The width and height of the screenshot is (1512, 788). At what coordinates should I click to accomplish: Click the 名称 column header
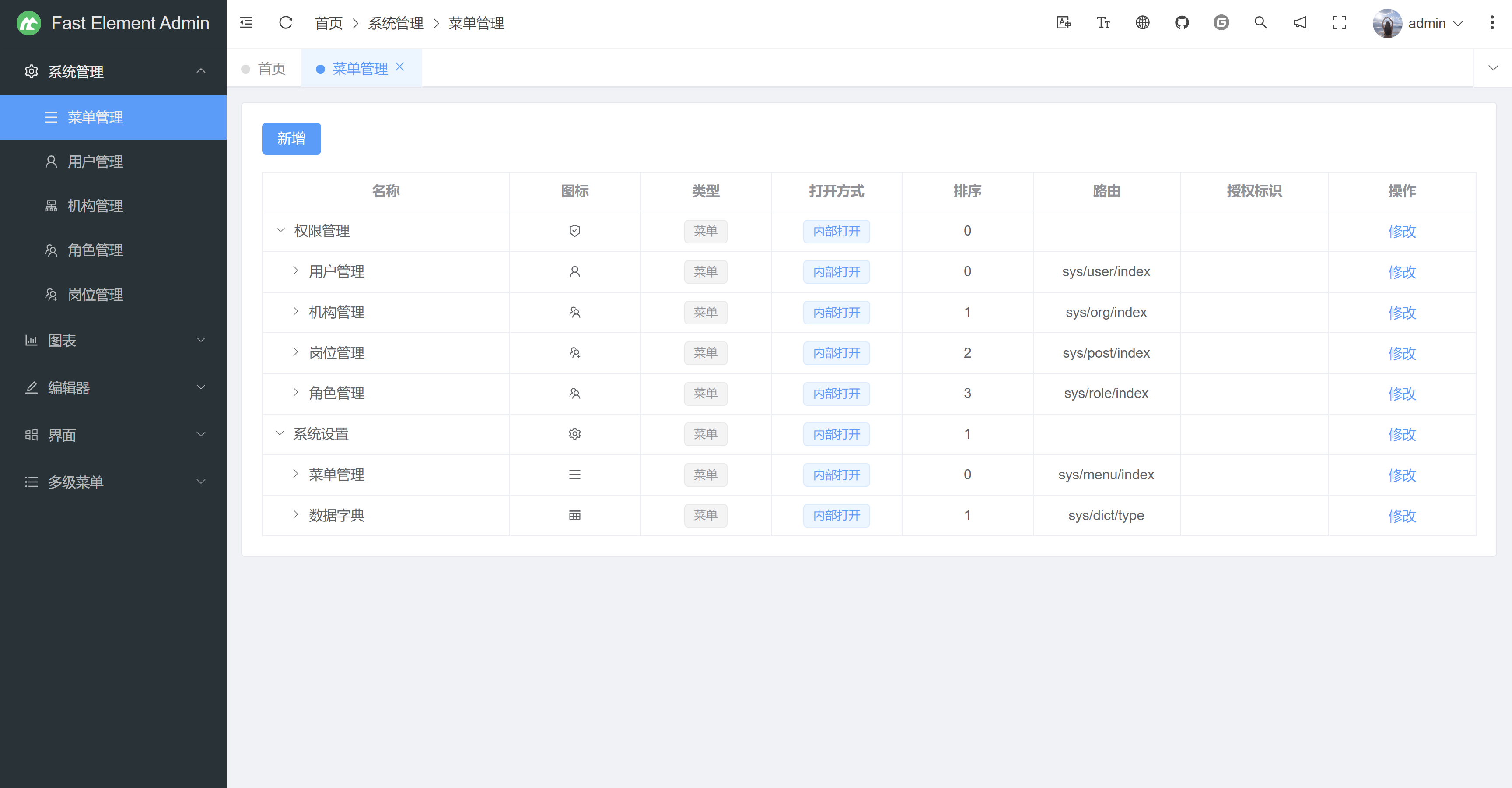(385, 191)
